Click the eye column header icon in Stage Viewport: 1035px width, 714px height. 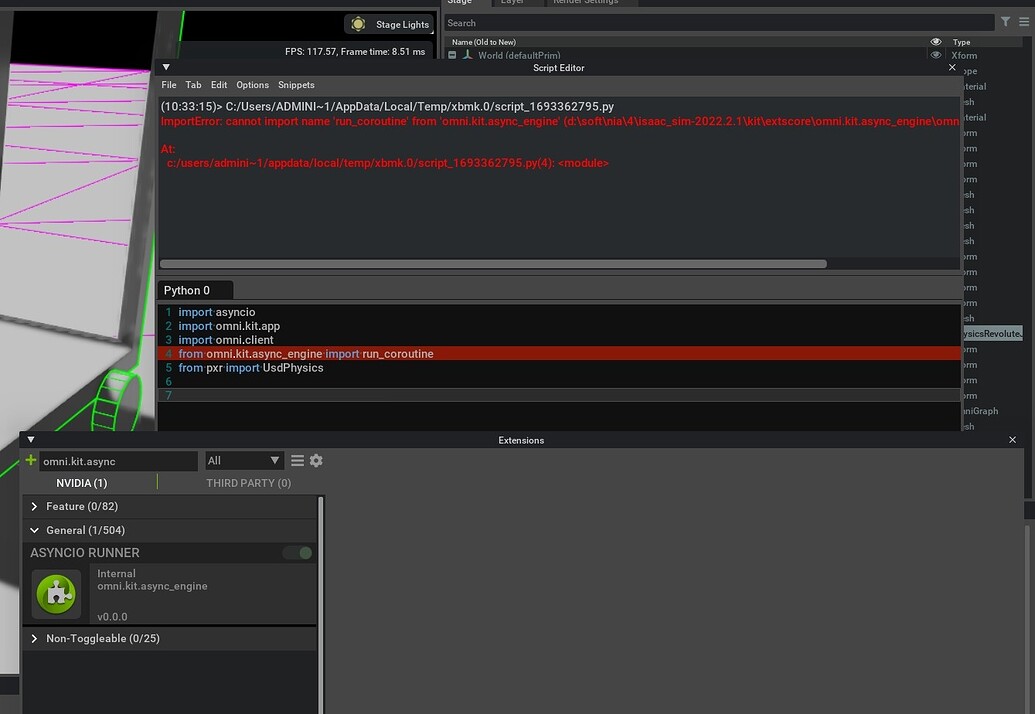click(935, 41)
